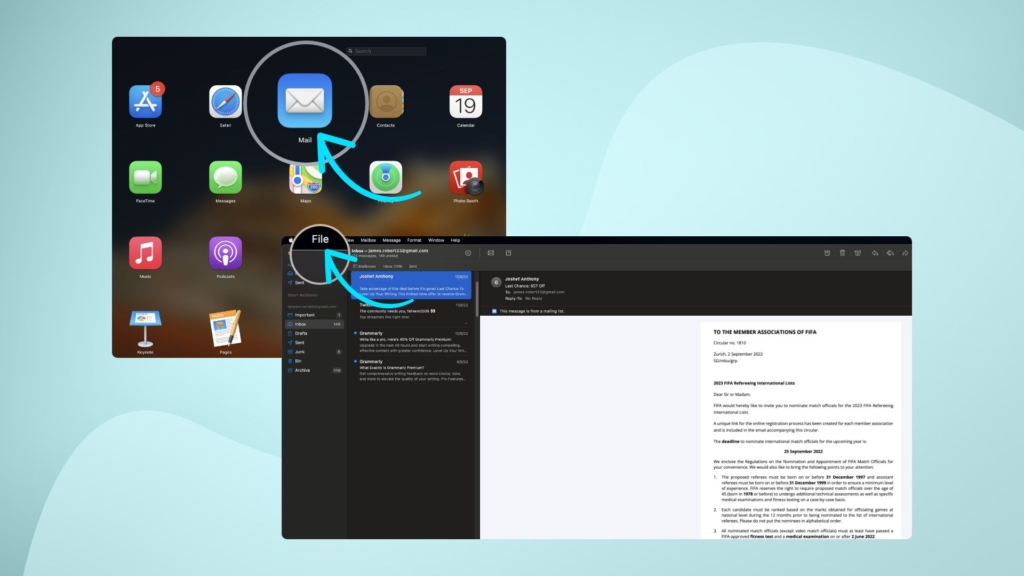Archive the message using the leftmost box icon

point(827,253)
